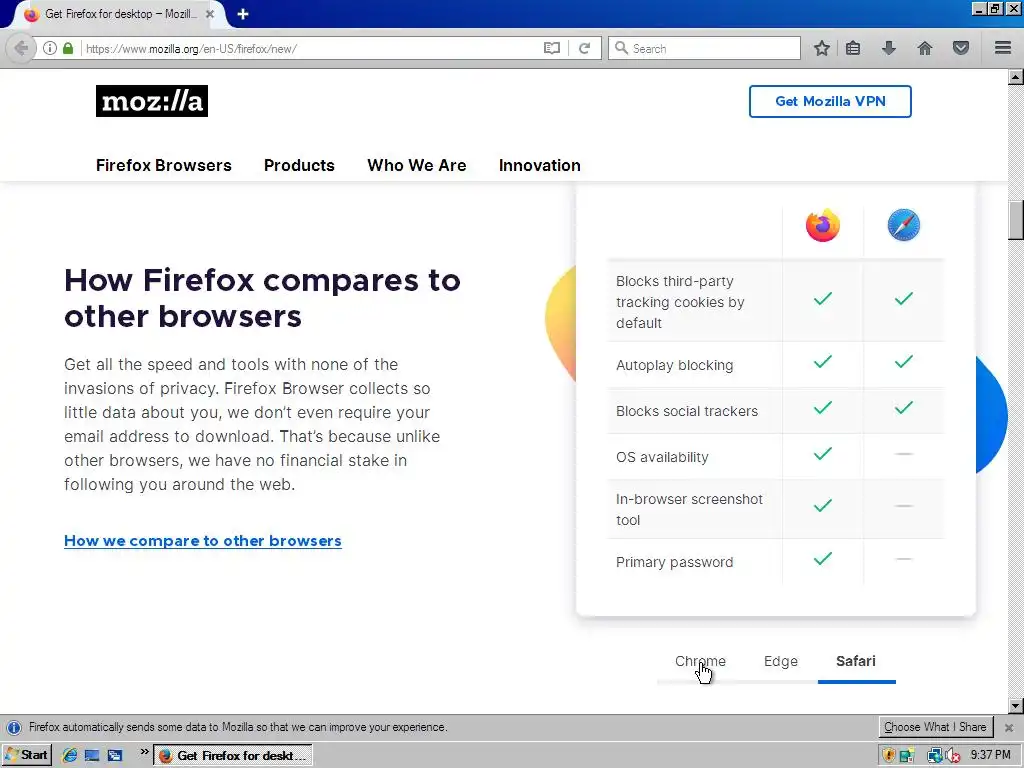The width and height of the screenshot is (1024, 768).
Task: Open How we compare to other browsers link
Action: click(x=202, y=541)
